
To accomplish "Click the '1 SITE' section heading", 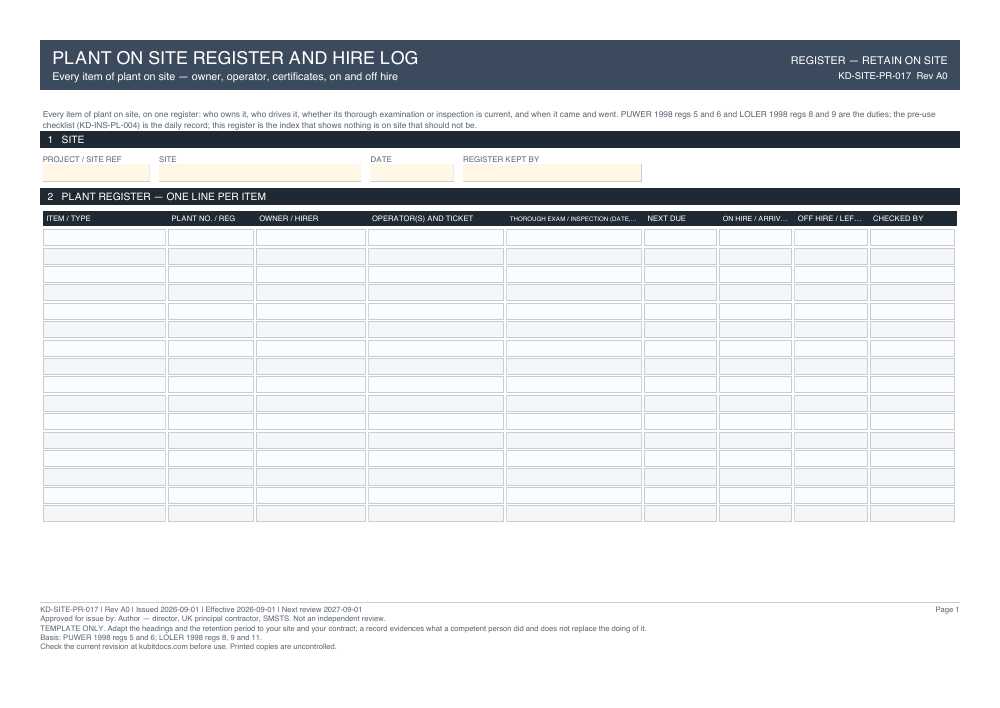I will 500,140.
